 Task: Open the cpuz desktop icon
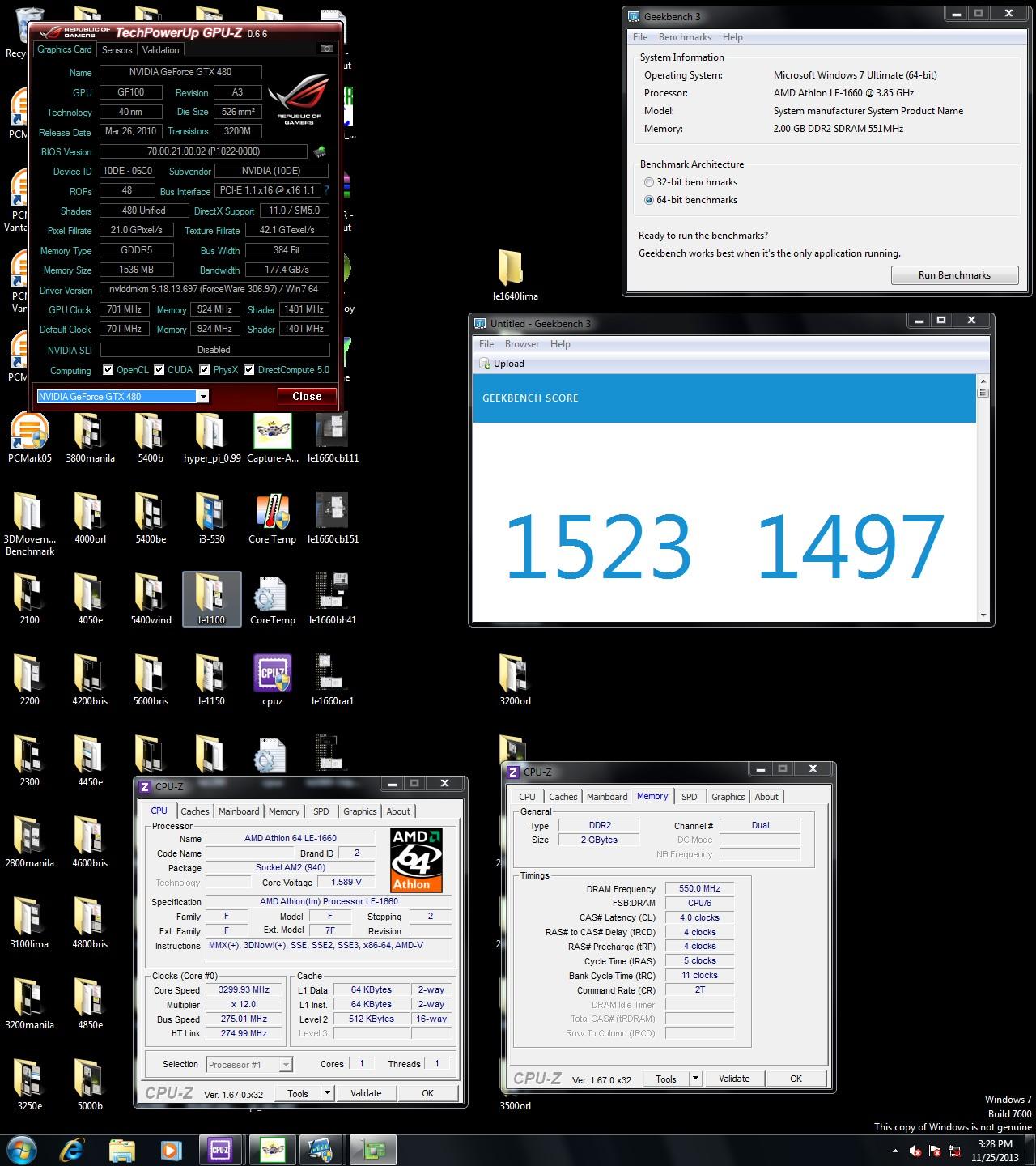point(272,681)
